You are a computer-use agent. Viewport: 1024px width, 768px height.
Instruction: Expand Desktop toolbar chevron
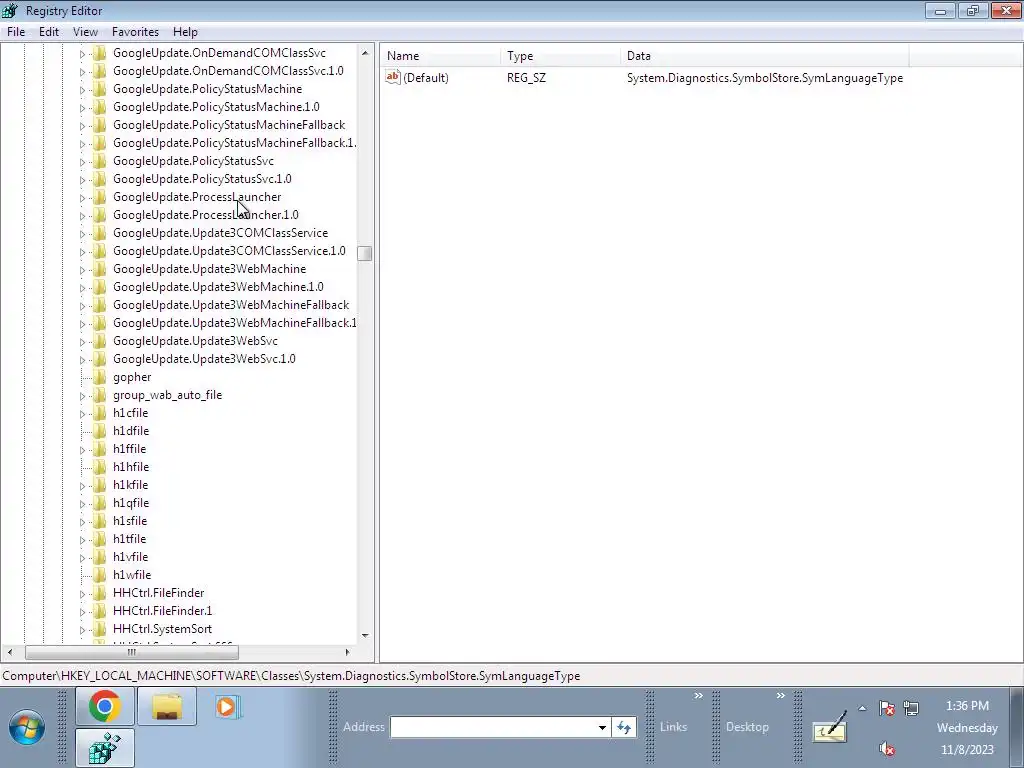click(x=780, y=696)
